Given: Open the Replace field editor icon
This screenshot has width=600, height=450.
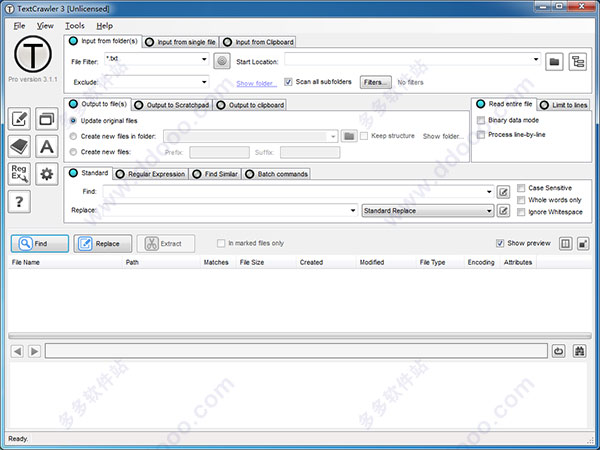Looking at the screenshot, I should click(x=503, y=210).
